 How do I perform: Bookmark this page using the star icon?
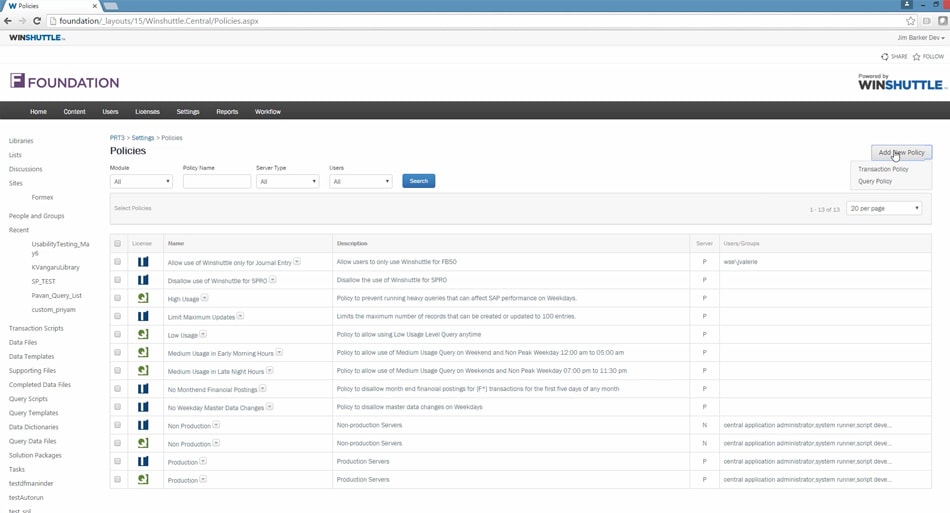(x=910, y=21)
